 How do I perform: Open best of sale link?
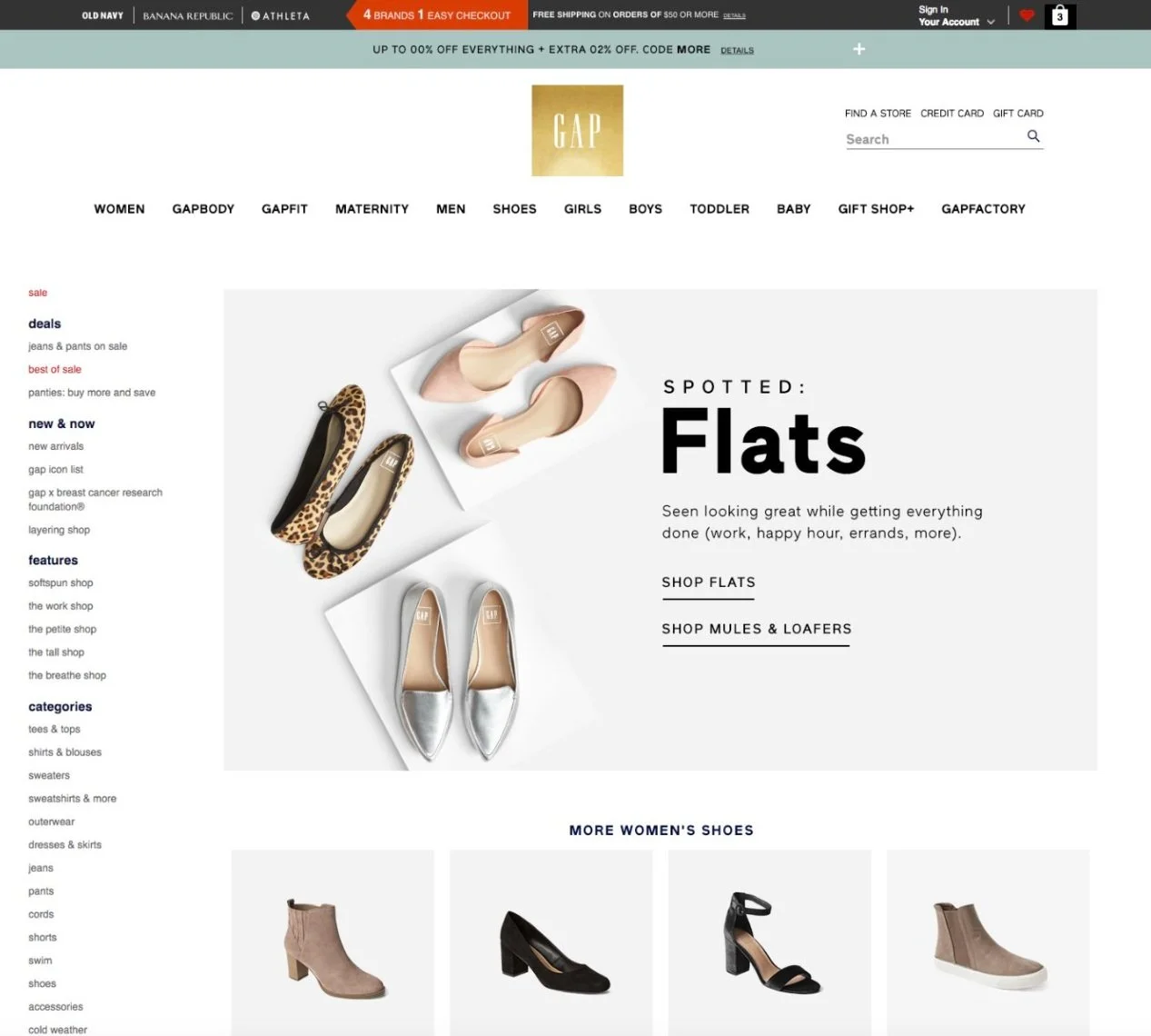point(55,370)
